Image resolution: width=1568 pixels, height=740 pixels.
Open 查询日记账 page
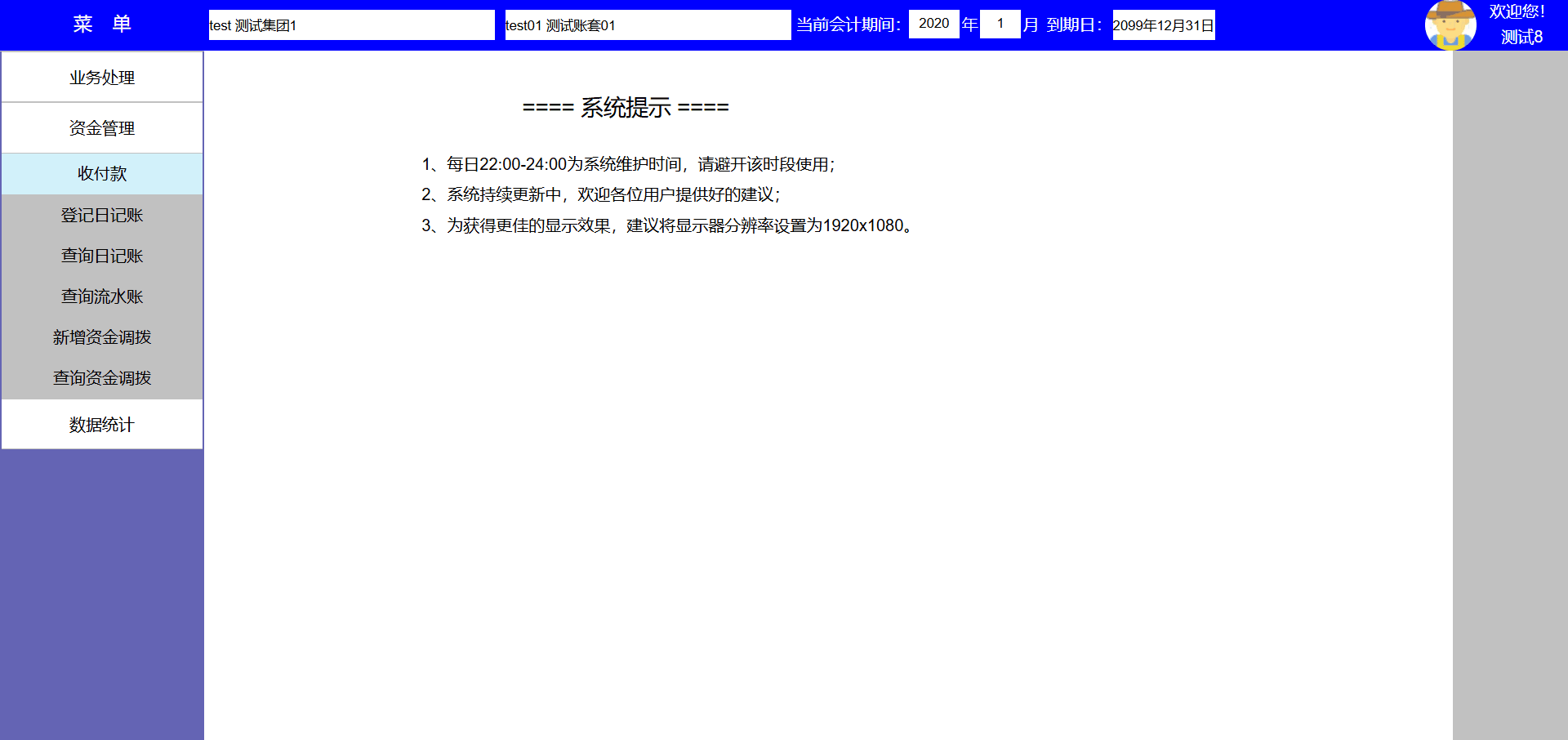pyautogui.click(x=102, y=256)
